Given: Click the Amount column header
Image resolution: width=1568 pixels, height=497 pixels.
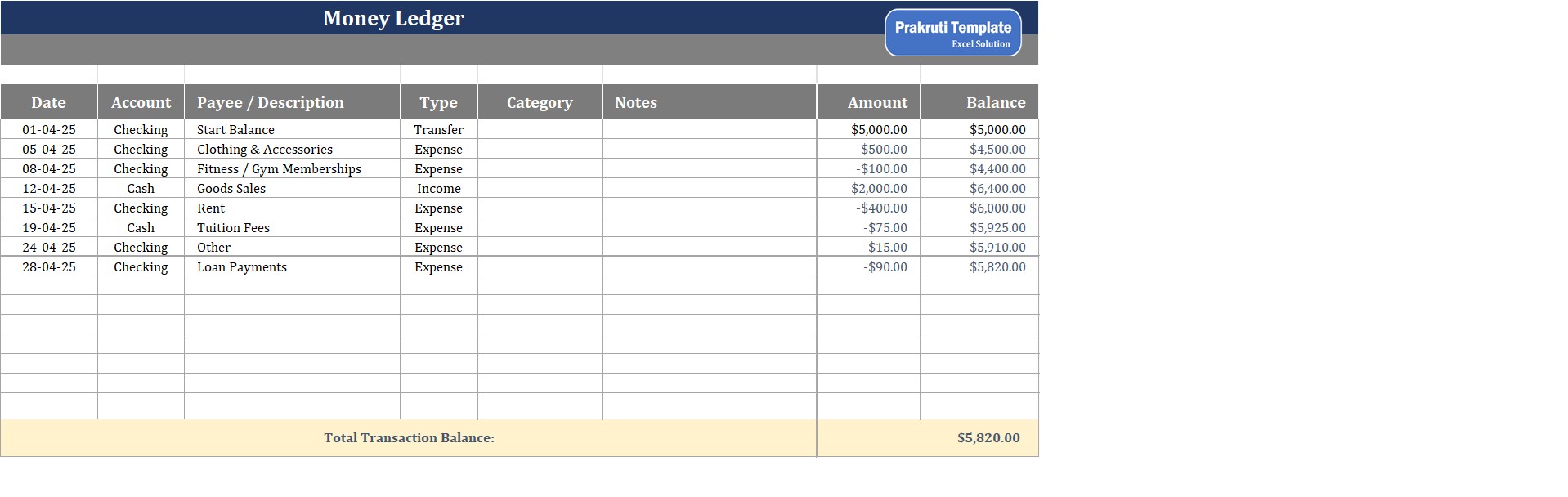Looking at the screenshot, I should pyautogui.click(x=868, y=102).
